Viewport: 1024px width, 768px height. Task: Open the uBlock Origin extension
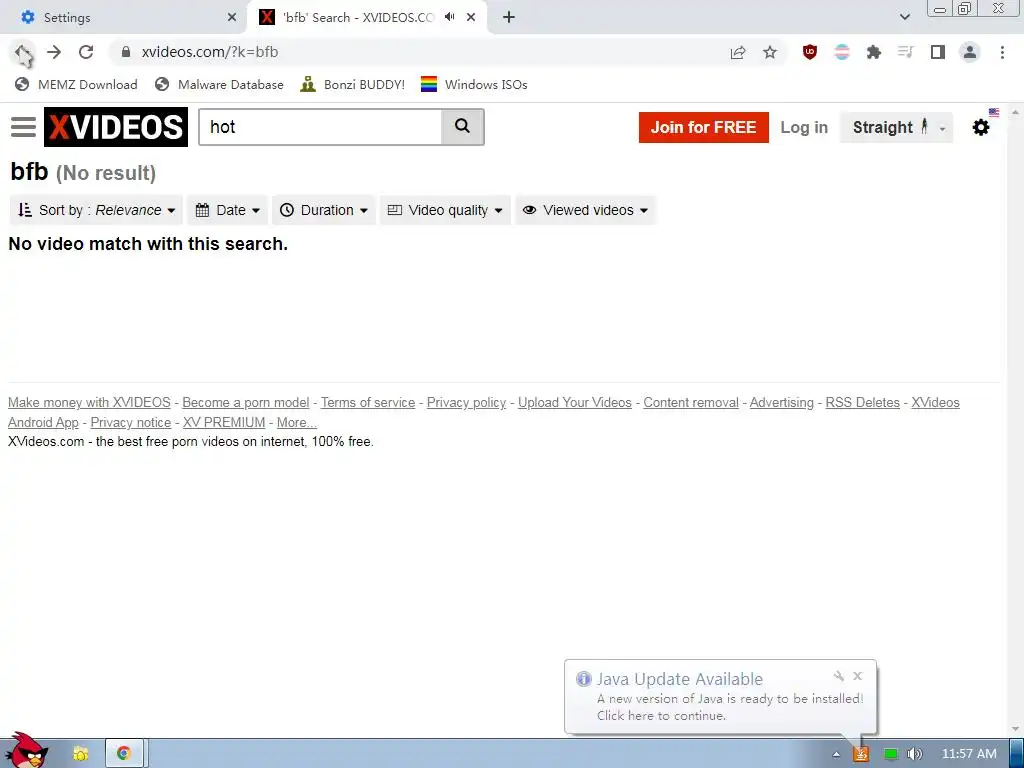810,52
